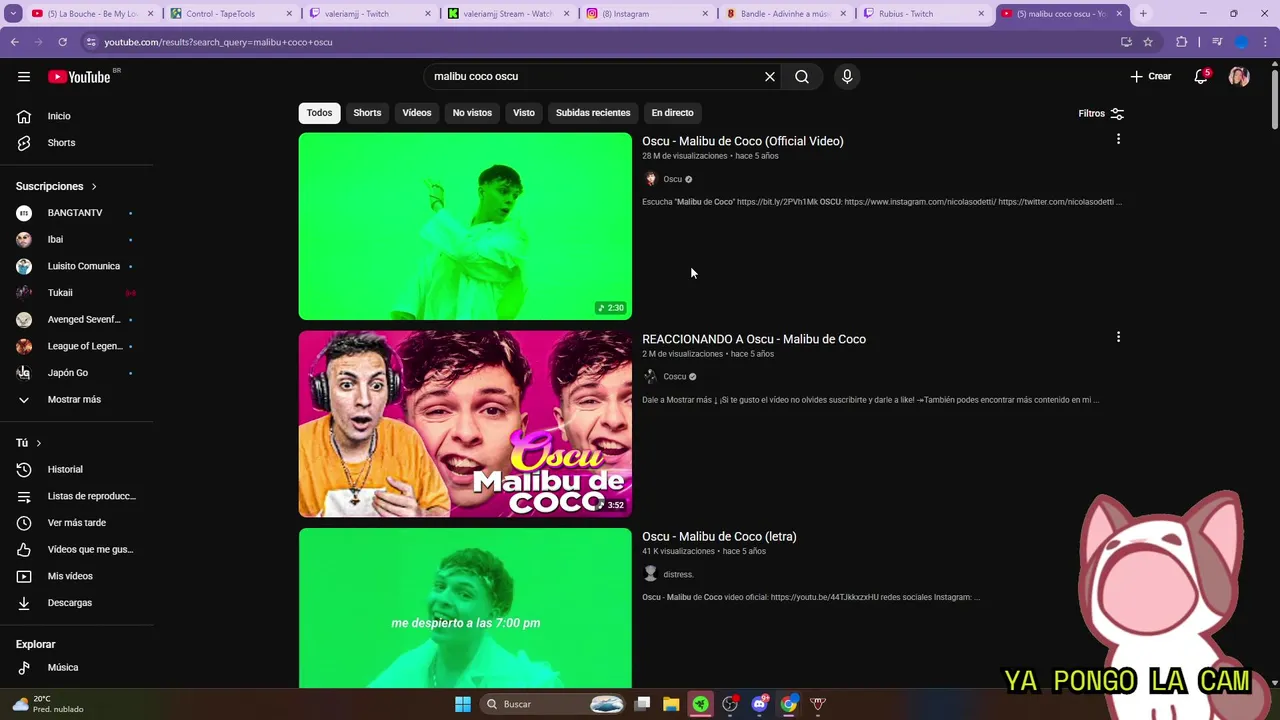Open the notifications bell

click(x=1201, y=77)
